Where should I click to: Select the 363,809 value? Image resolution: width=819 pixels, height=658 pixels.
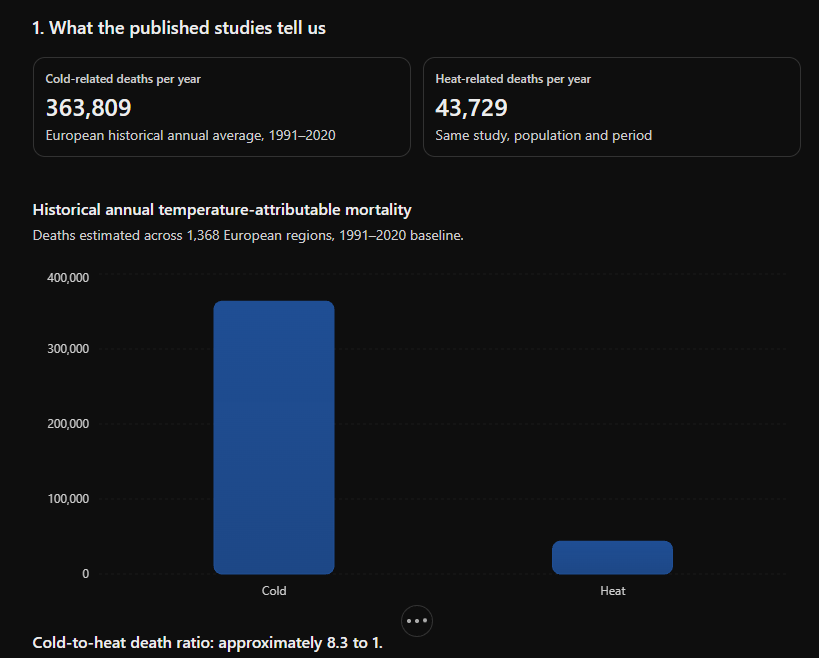click(88, 108)
